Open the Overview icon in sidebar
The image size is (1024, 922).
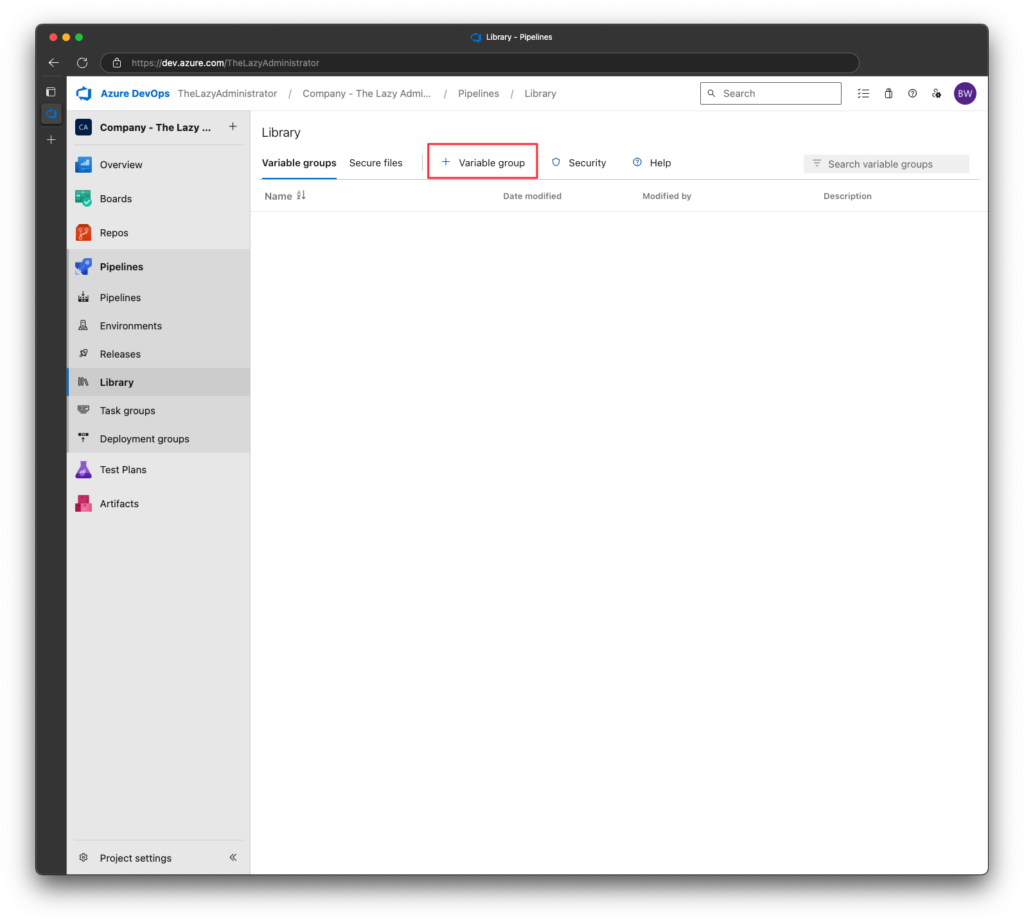[x=84, y=165]
